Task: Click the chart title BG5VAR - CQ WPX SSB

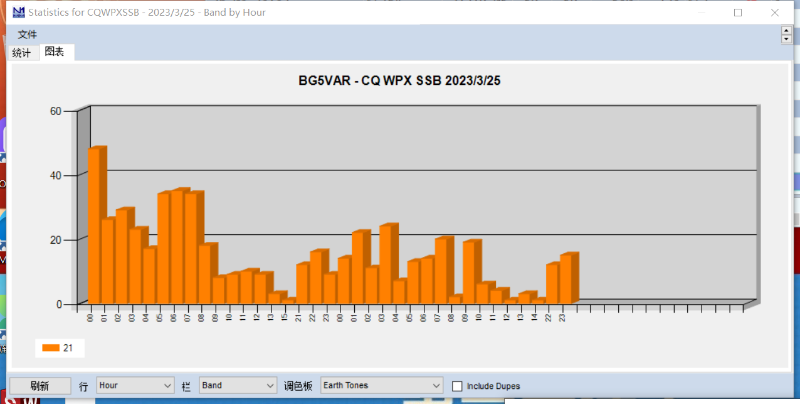Action: pos(399,80)
